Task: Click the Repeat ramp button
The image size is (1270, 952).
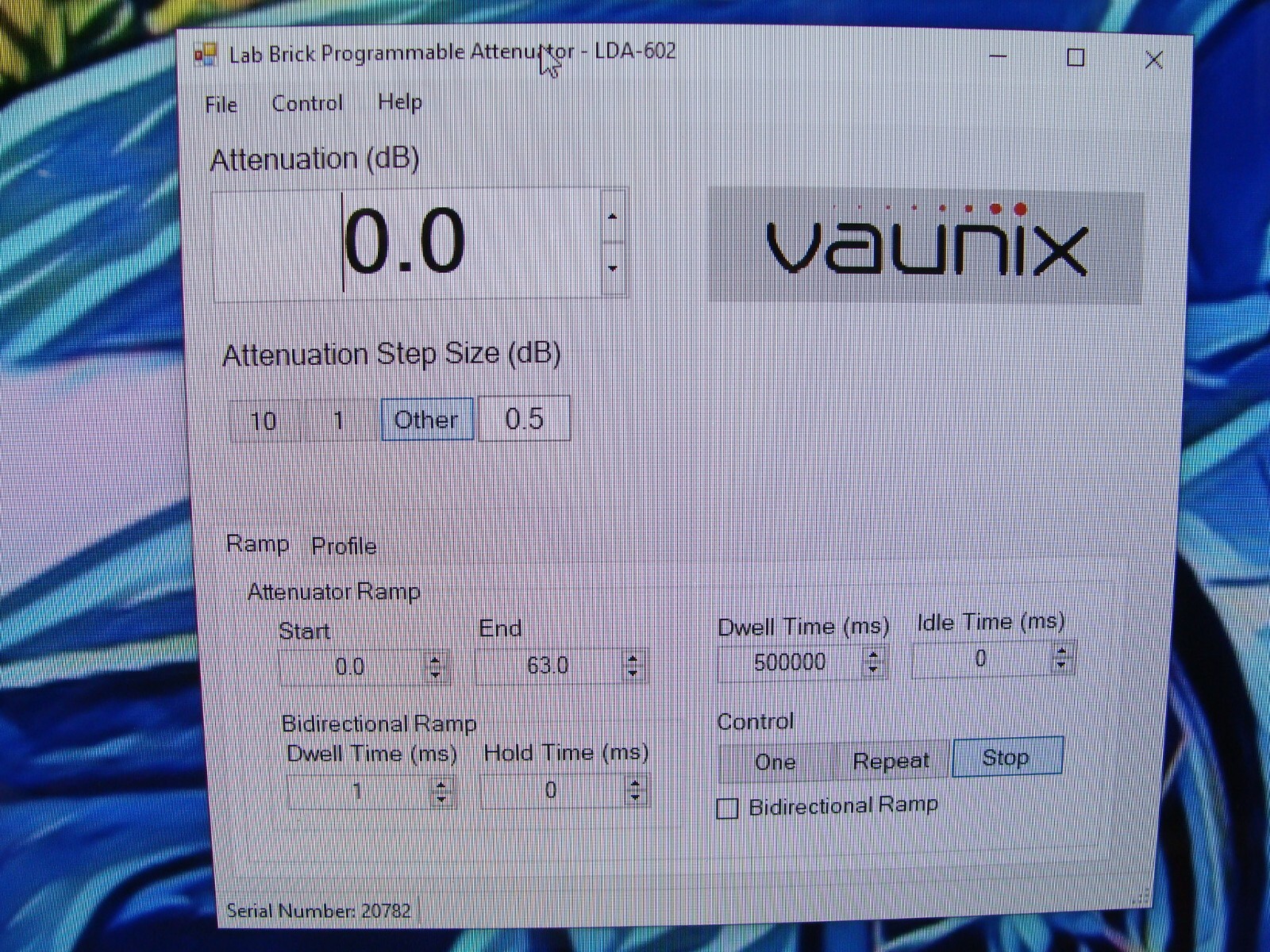Action: tap(891, 760)
